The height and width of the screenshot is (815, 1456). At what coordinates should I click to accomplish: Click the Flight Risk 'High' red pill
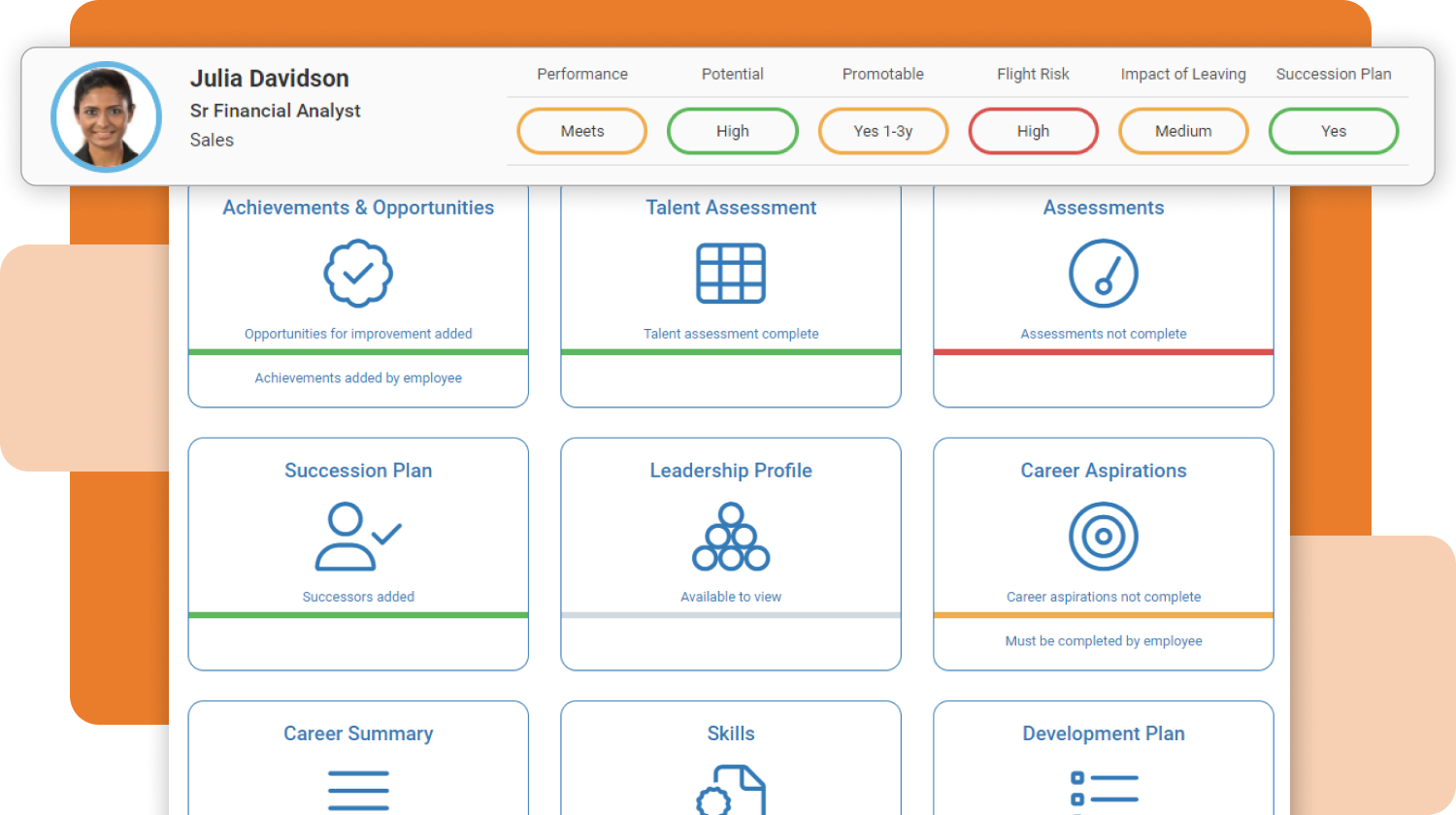click(1033, 131)
